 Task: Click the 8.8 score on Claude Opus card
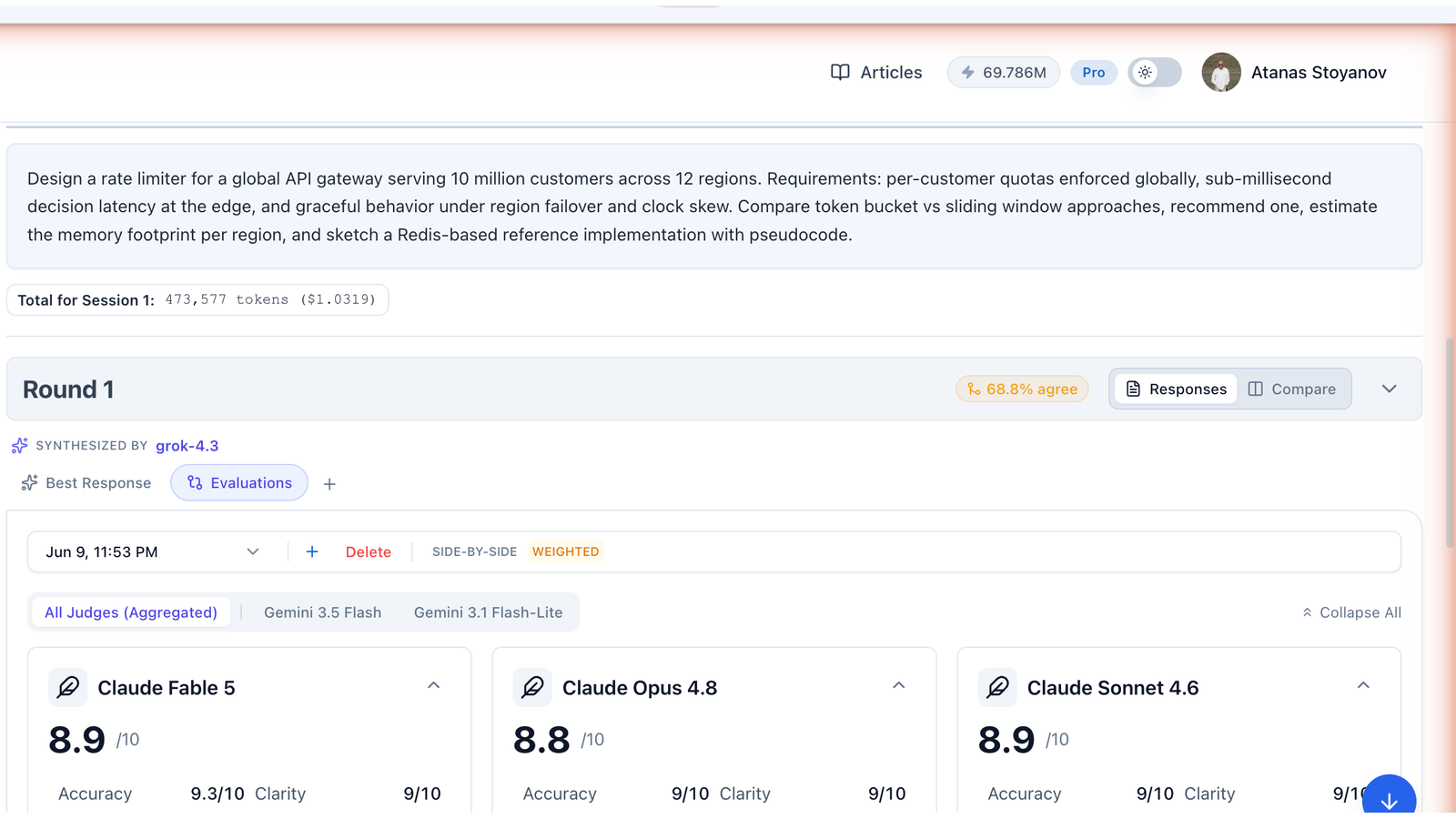click(x=541, y=740)
